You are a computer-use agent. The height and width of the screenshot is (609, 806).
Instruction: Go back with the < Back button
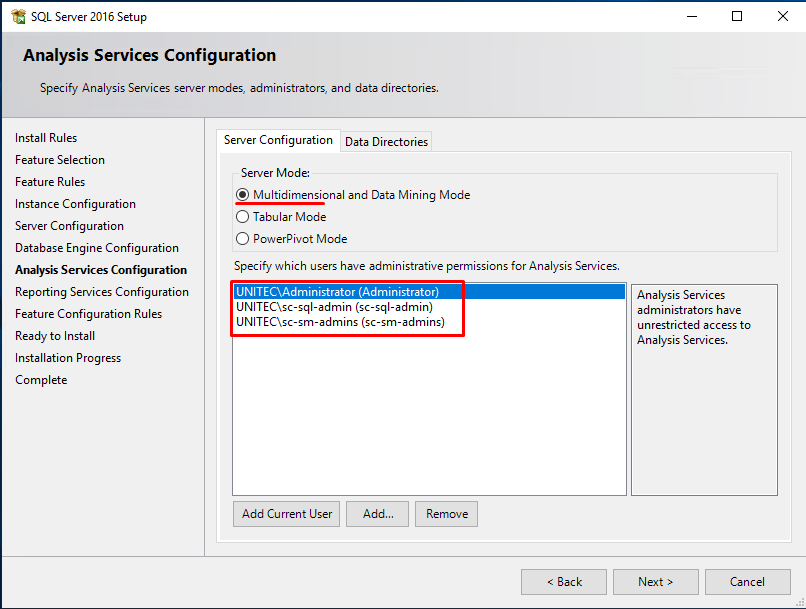[x=564, y=582]
